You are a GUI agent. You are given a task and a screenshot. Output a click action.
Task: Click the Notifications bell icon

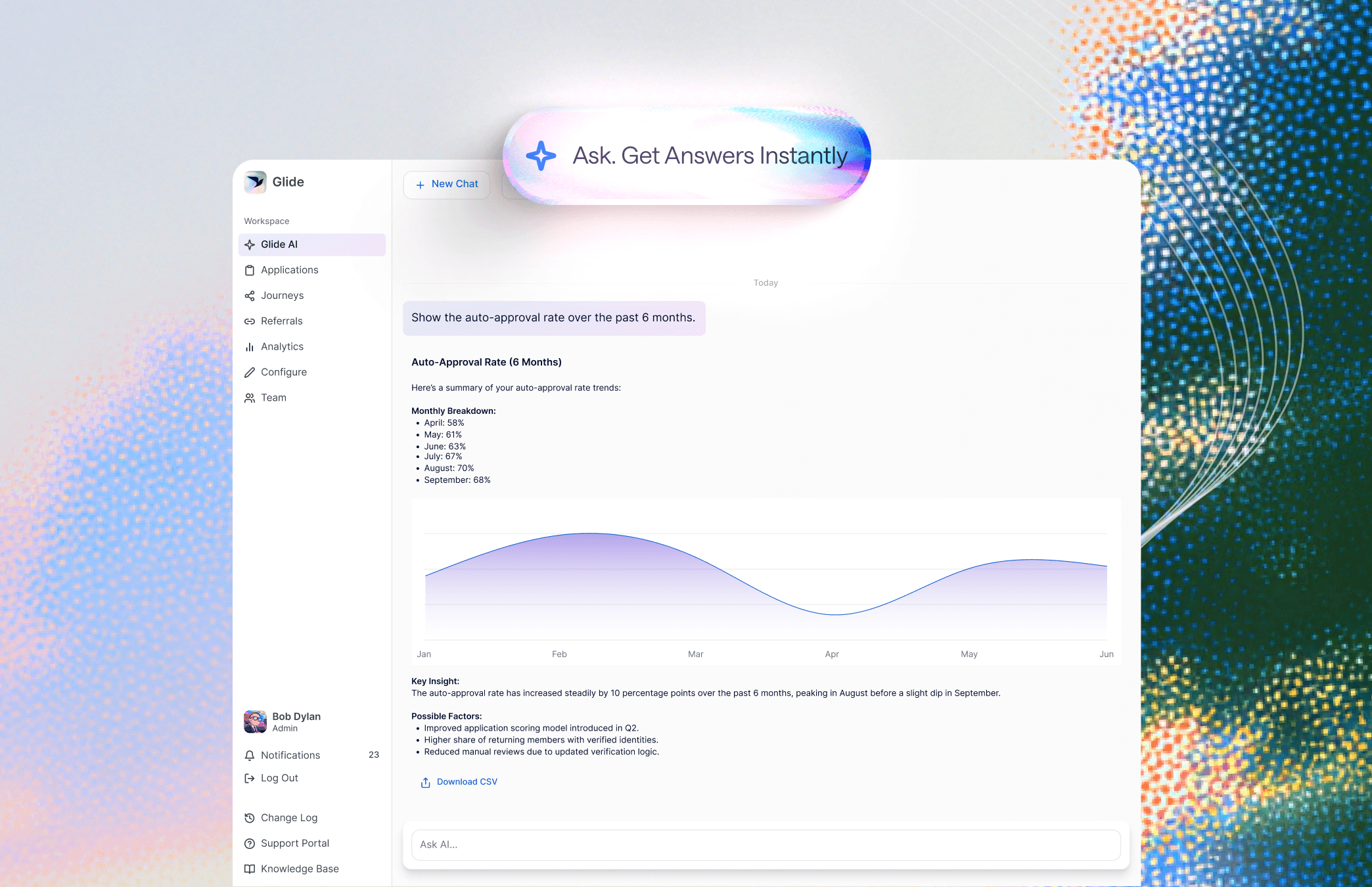coord(250,756)
